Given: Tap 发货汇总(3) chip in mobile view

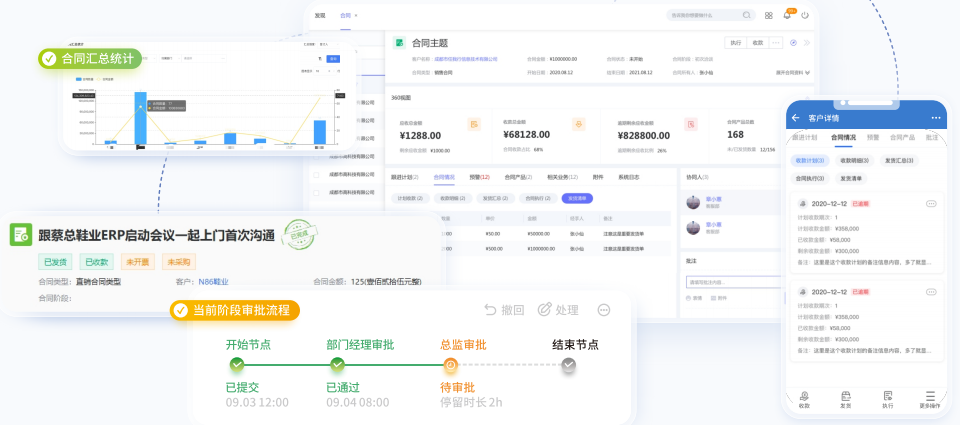Looking at the screenshot, I should point(900,160).
